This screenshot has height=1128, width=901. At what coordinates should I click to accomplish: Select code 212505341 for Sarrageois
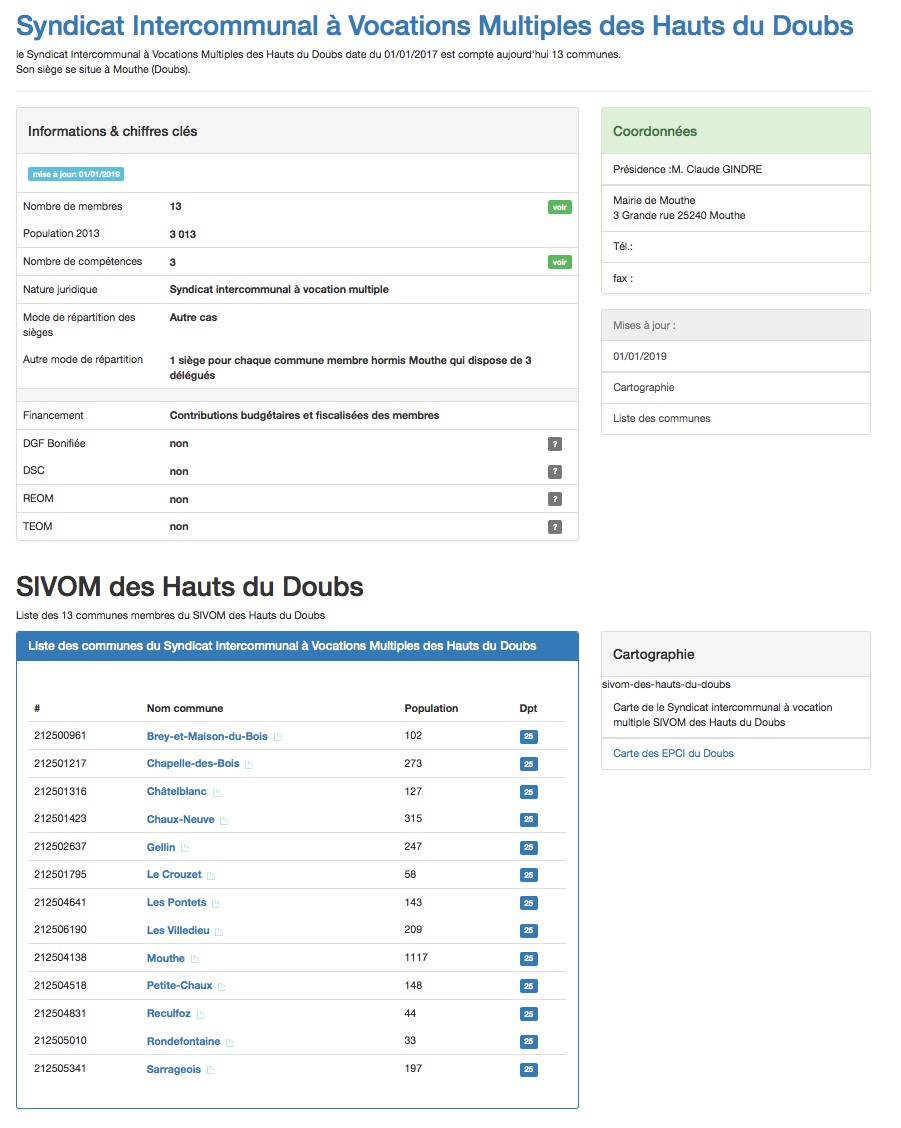pos(60,1069)
